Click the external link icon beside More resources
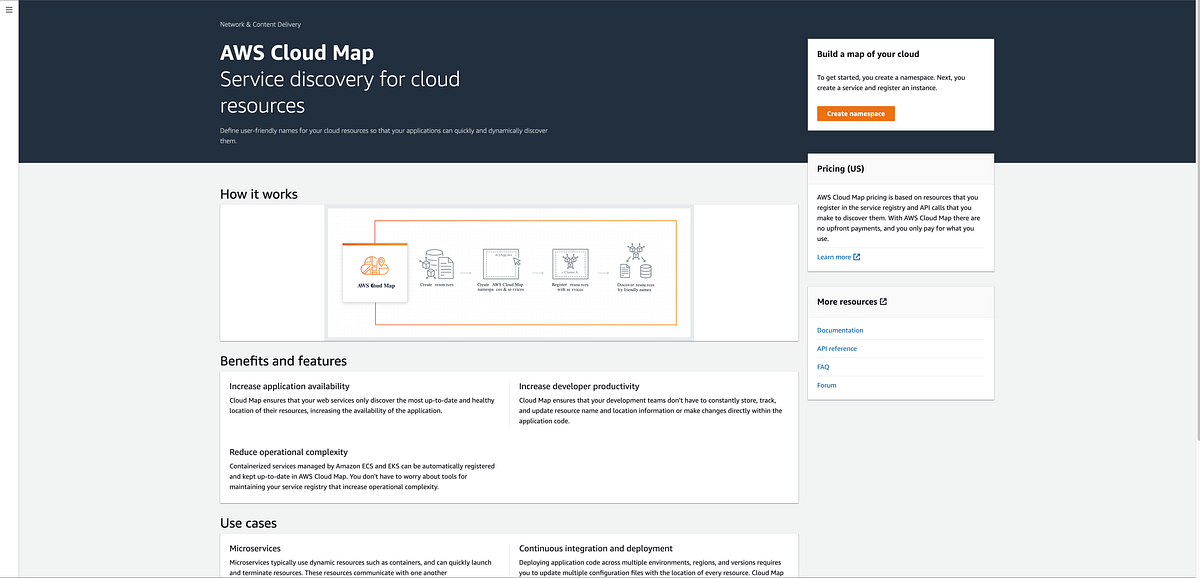The width and height of the screenshot is (1200, 578). [x=886, y=301]
